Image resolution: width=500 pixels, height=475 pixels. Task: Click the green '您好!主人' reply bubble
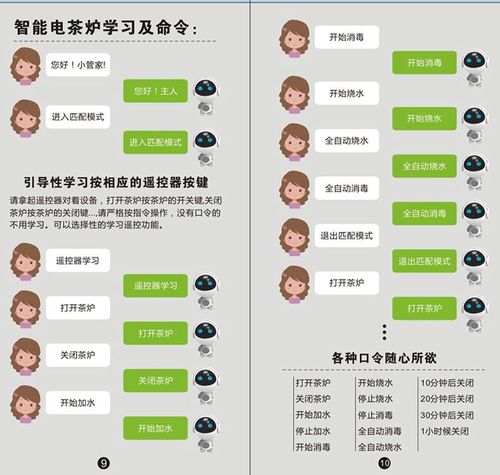[156, 91]
